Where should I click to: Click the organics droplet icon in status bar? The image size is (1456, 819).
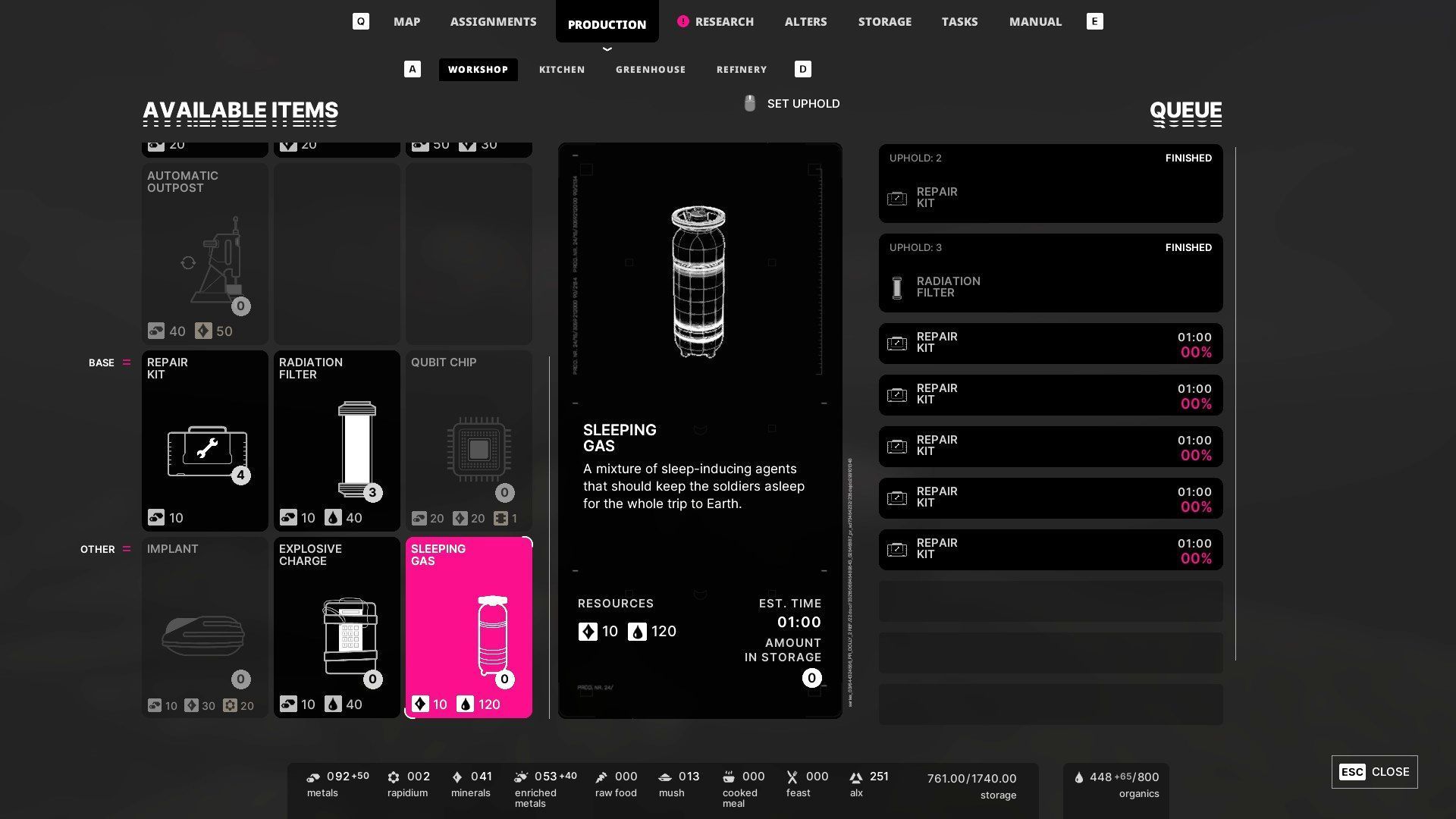pyautogui.click(x=1079, y=777)
